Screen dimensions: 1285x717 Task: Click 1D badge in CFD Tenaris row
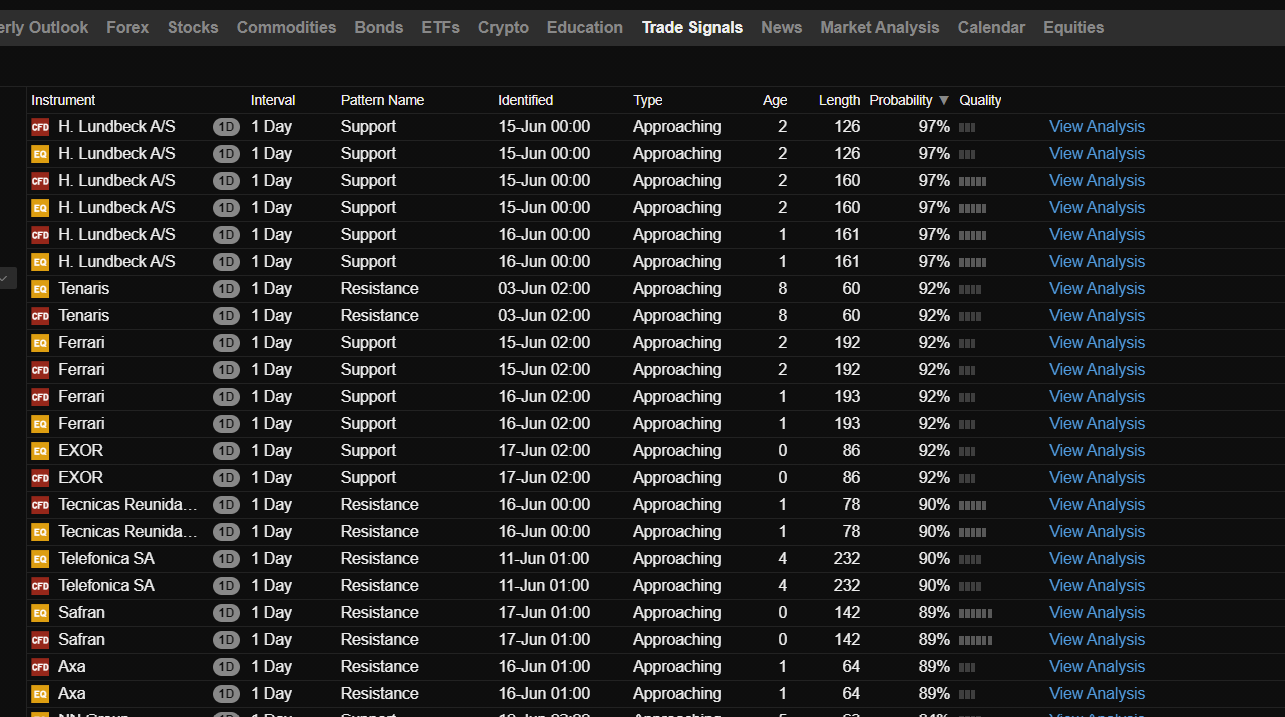[x=226, y=316]
